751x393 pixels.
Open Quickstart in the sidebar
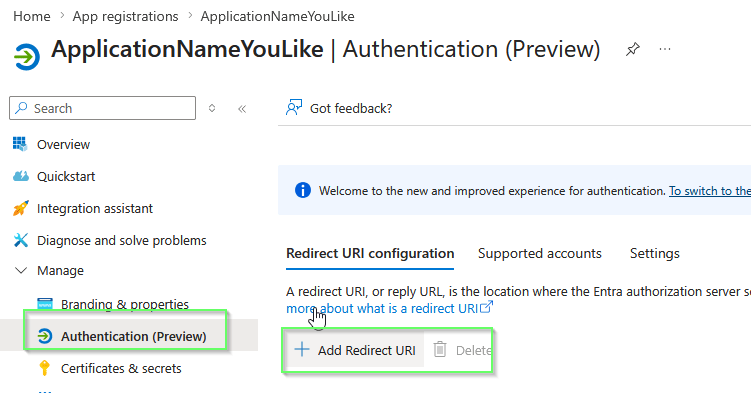pos(66,177)
